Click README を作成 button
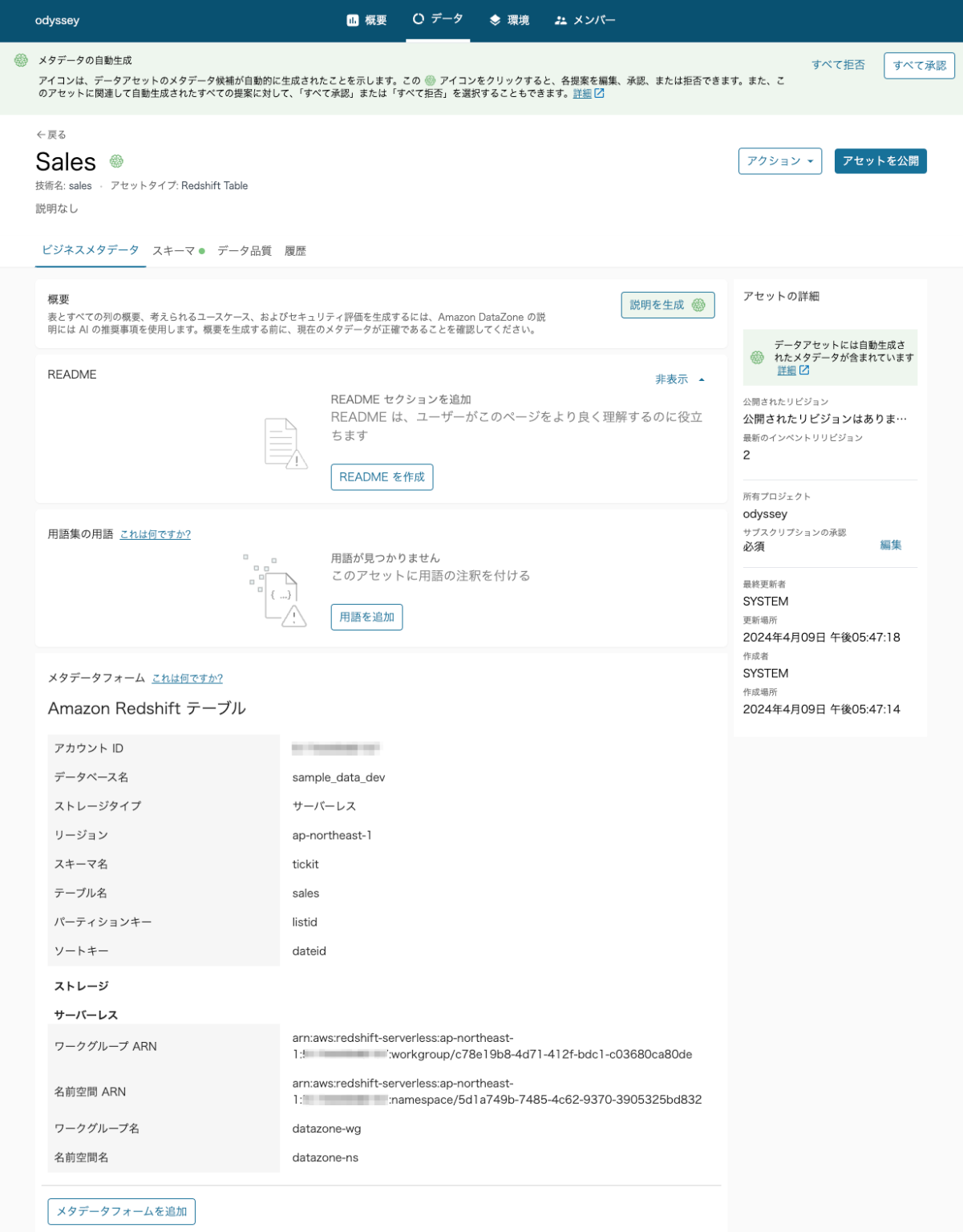Viewport: 963px width, 1232px height. pyautogui.click(x=382, y=476)
